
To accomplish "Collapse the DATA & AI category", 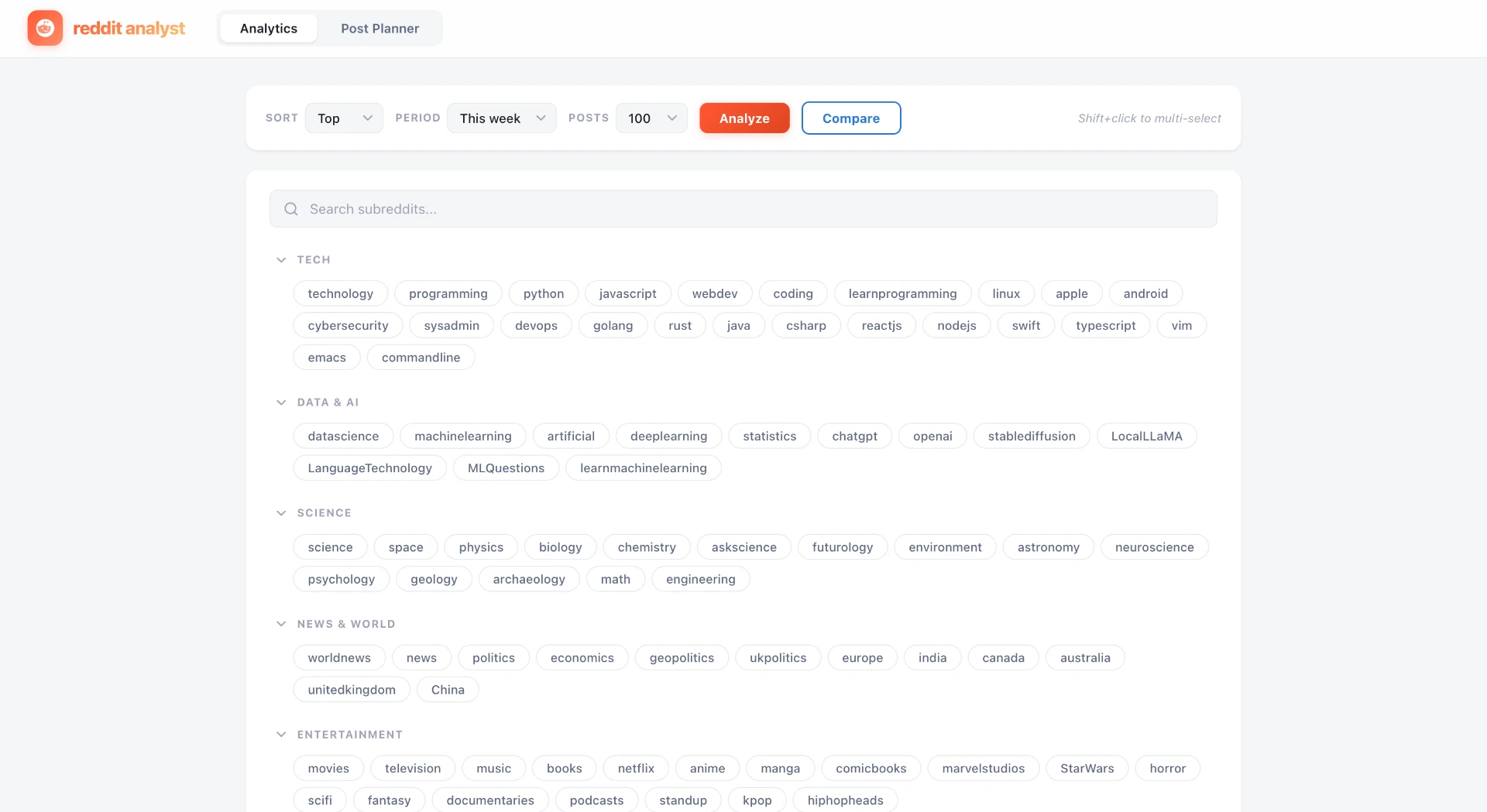I will (x=281, y=403).
